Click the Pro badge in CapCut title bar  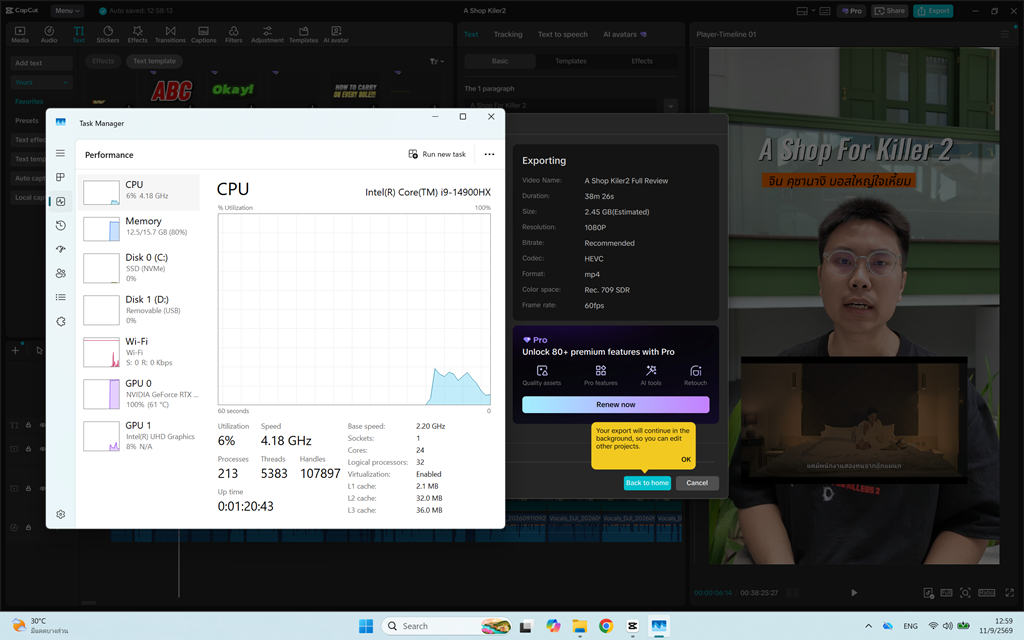(852, 10)
